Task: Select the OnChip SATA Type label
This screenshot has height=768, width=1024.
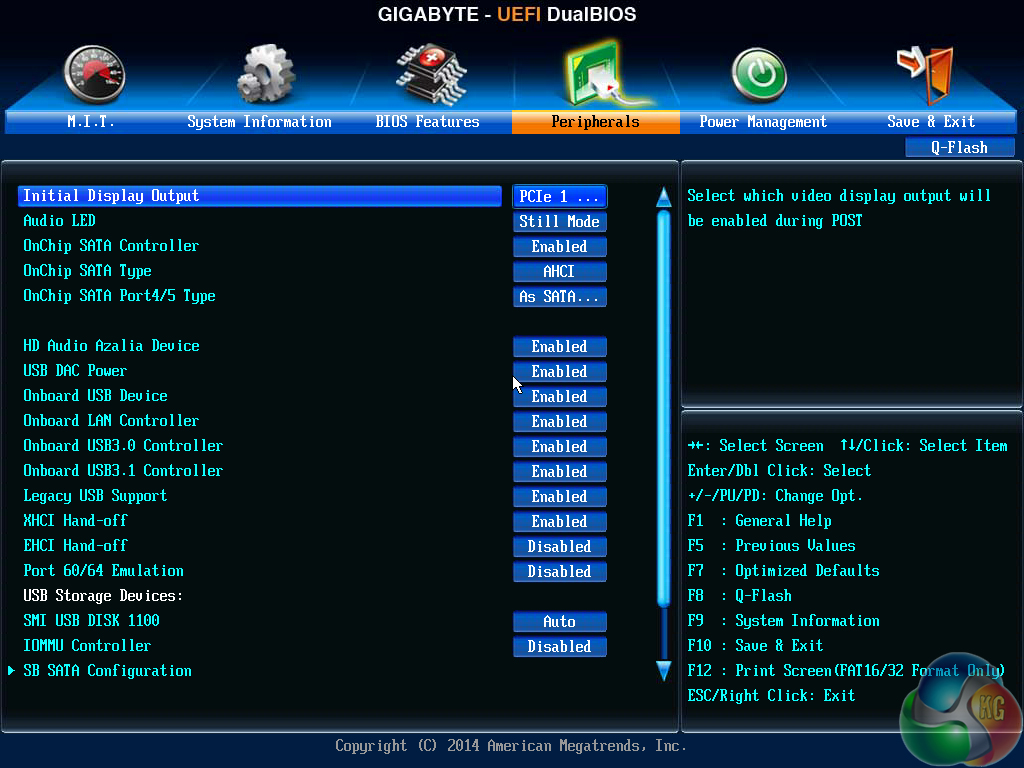Action: [88, 270]
